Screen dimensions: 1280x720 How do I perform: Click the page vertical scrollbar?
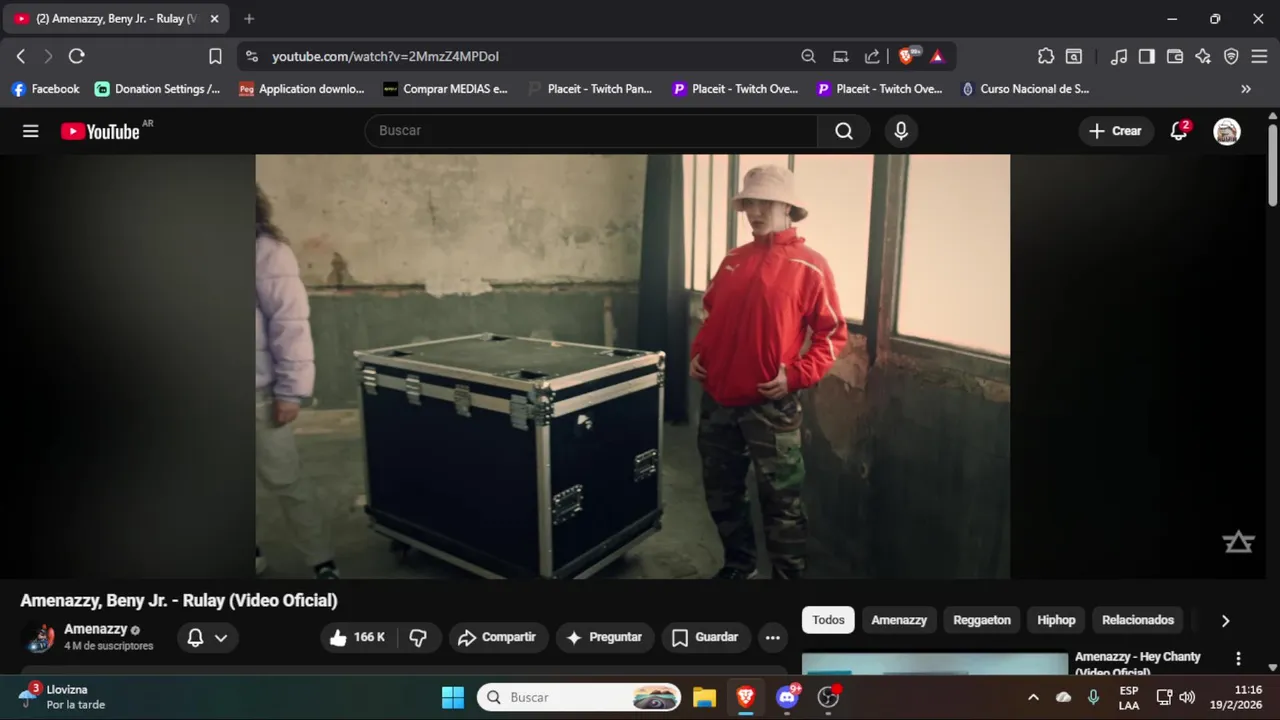1272,166
